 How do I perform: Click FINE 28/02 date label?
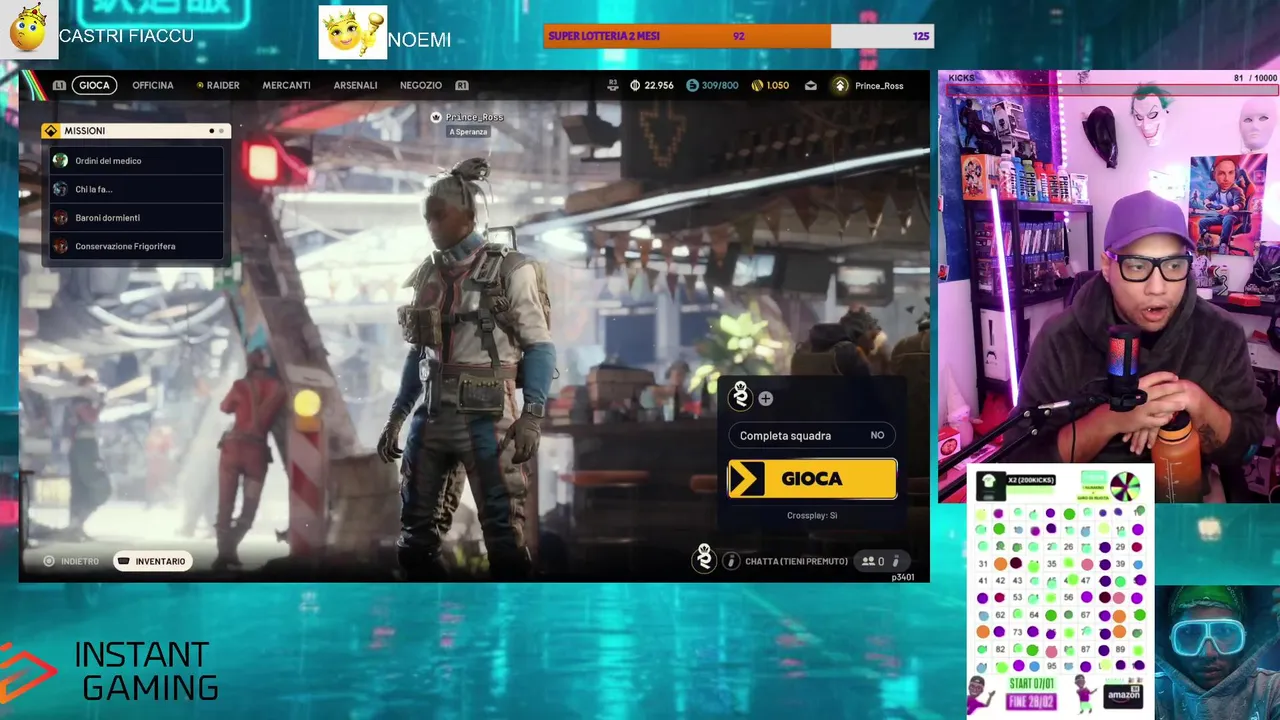pos(1032,701)
